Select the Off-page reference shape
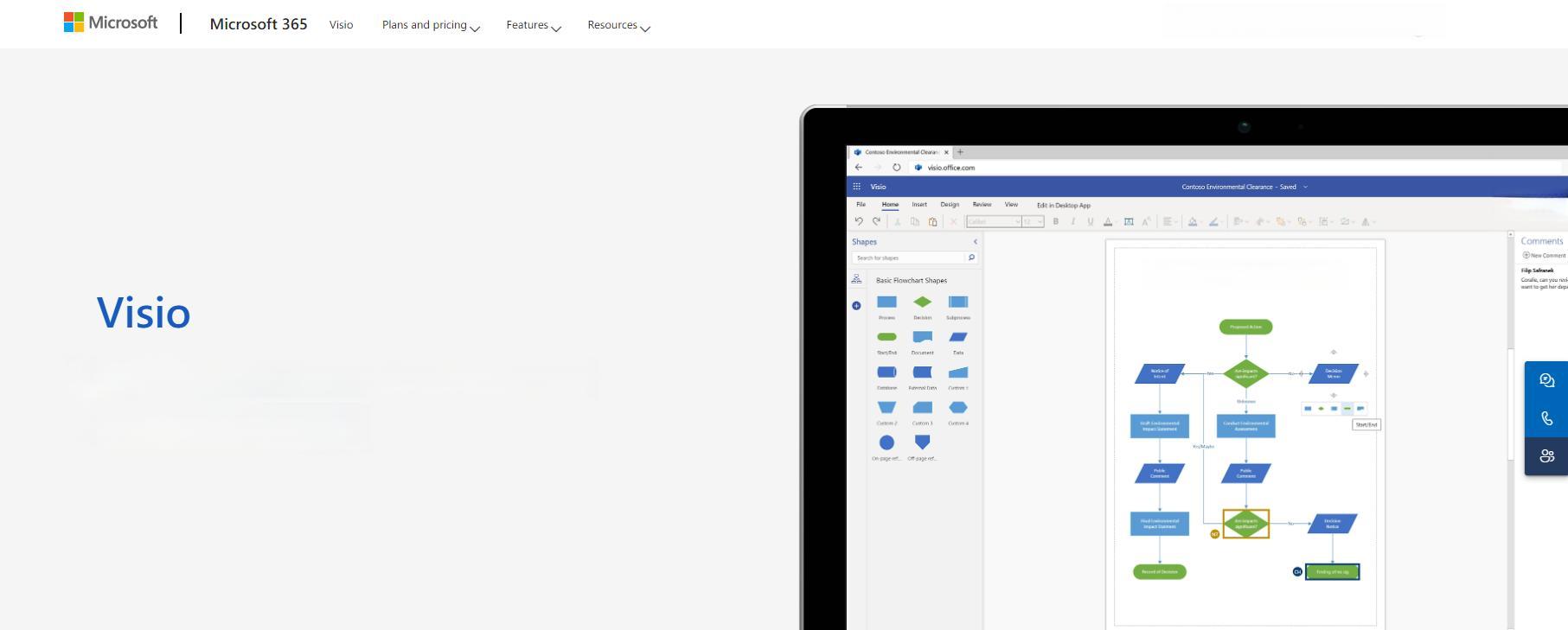This screenshot has height=630, width=1568. tap(923, 442)
